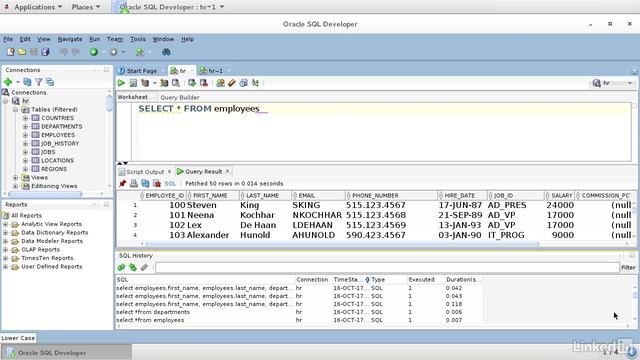Pin the Query Result with red pin icon
Screen dimensions: 640x360
click(122, 183)
